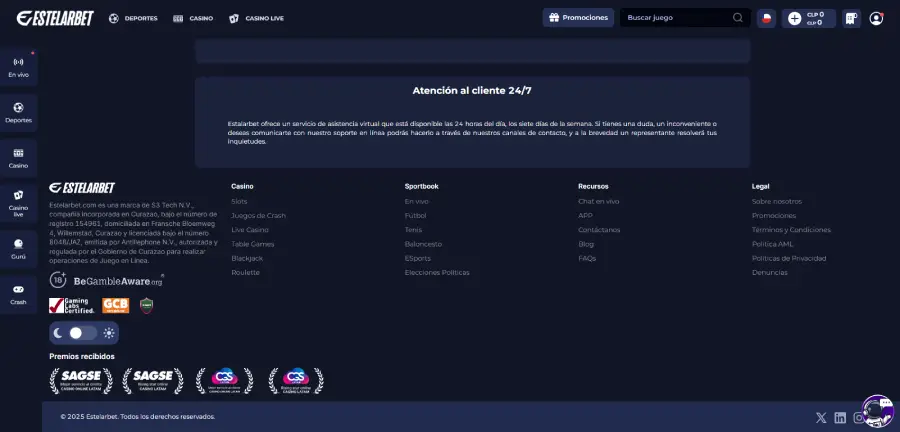Open the Chile flag country selector
The image size is (900, 432).
click(766, 18)
